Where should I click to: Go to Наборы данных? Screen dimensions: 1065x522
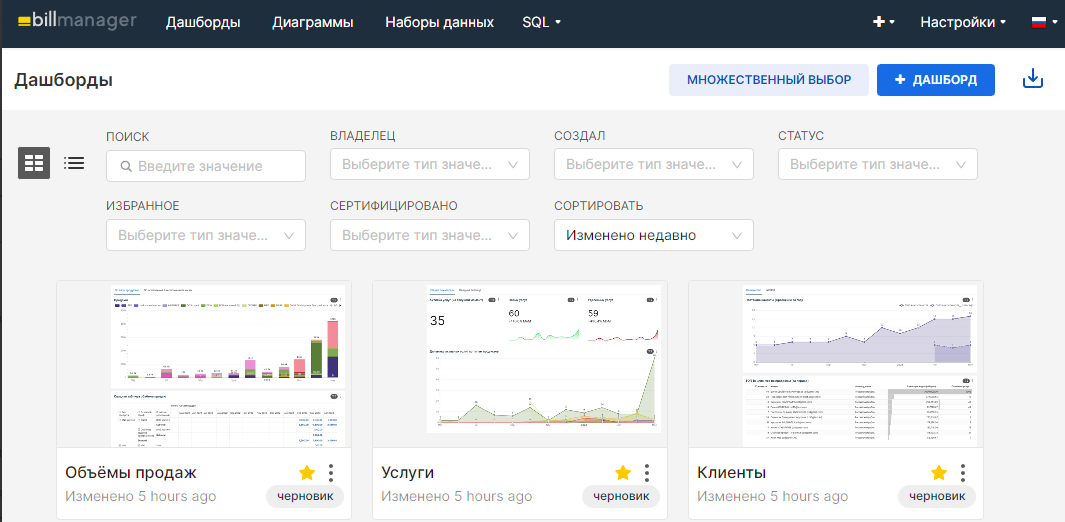439,22
